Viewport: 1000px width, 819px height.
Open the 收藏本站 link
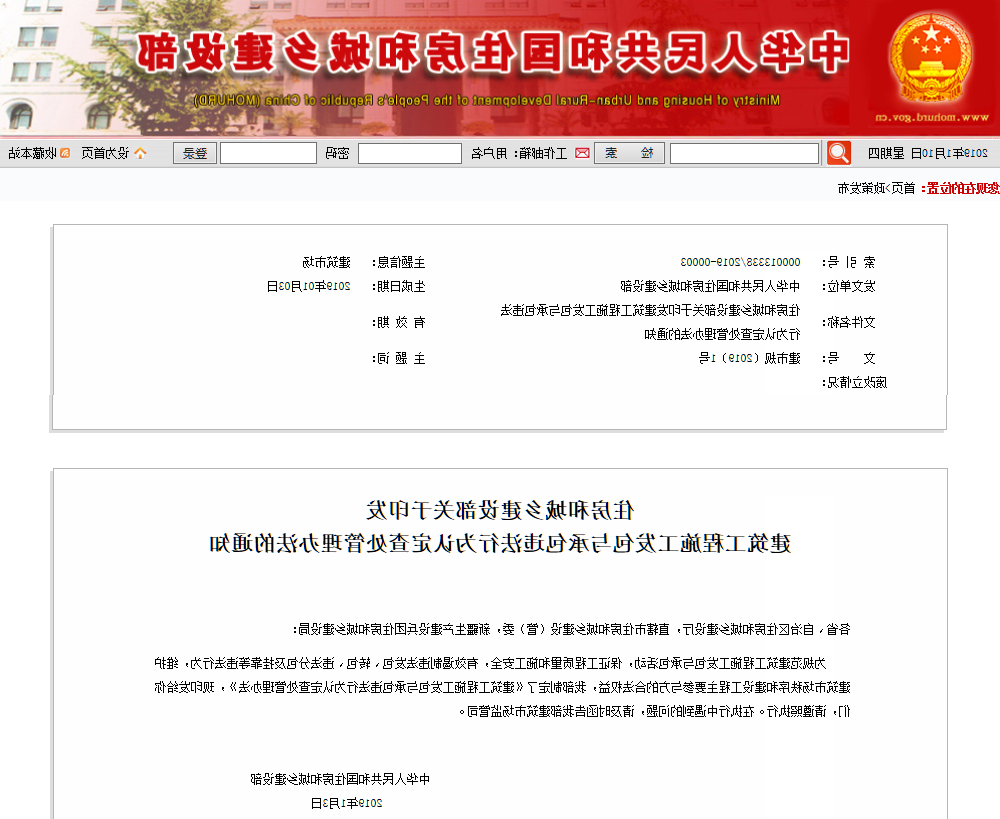[x=32, y=153]
